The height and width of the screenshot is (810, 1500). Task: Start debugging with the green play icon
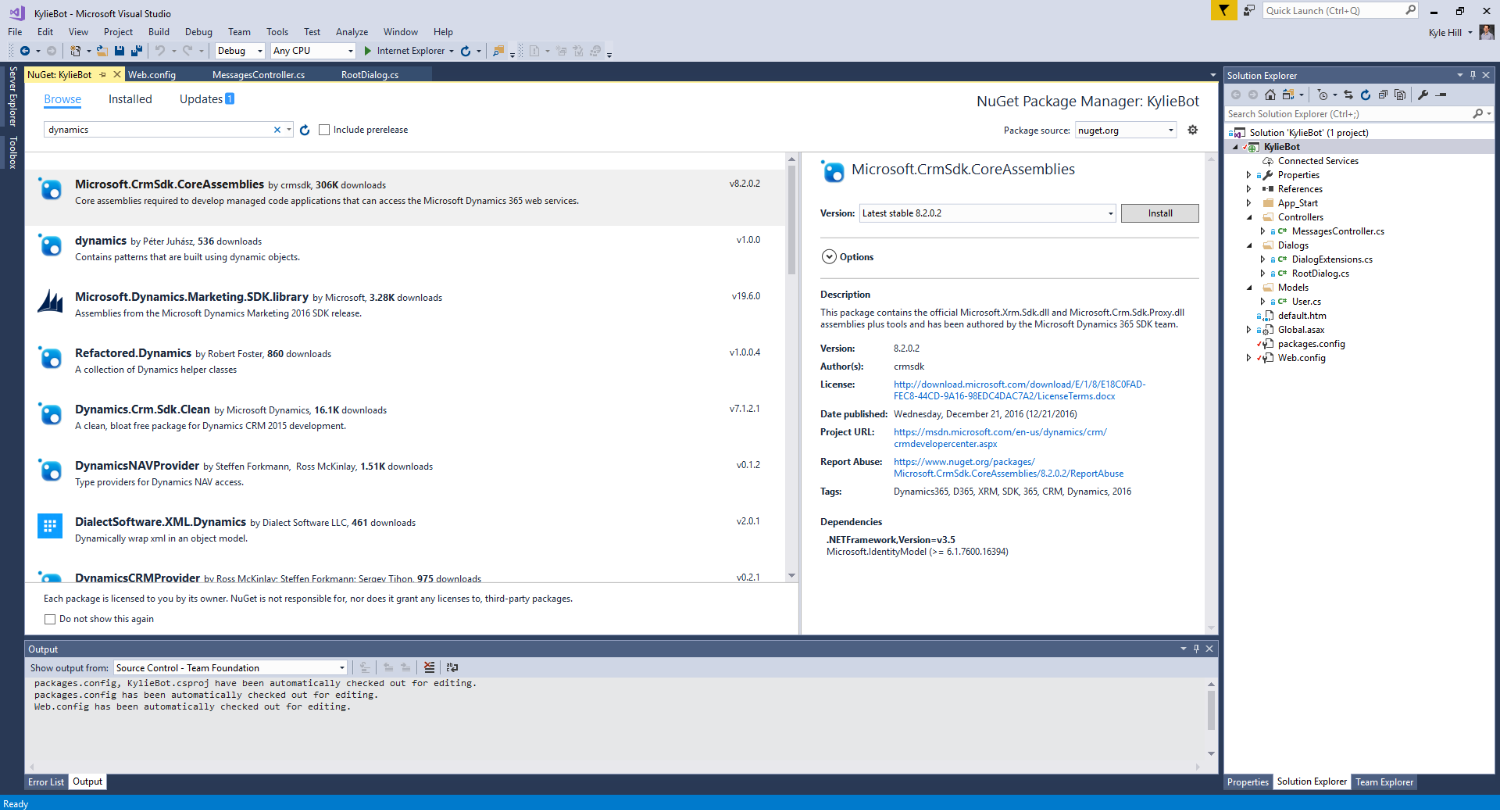tap(367, 50)
